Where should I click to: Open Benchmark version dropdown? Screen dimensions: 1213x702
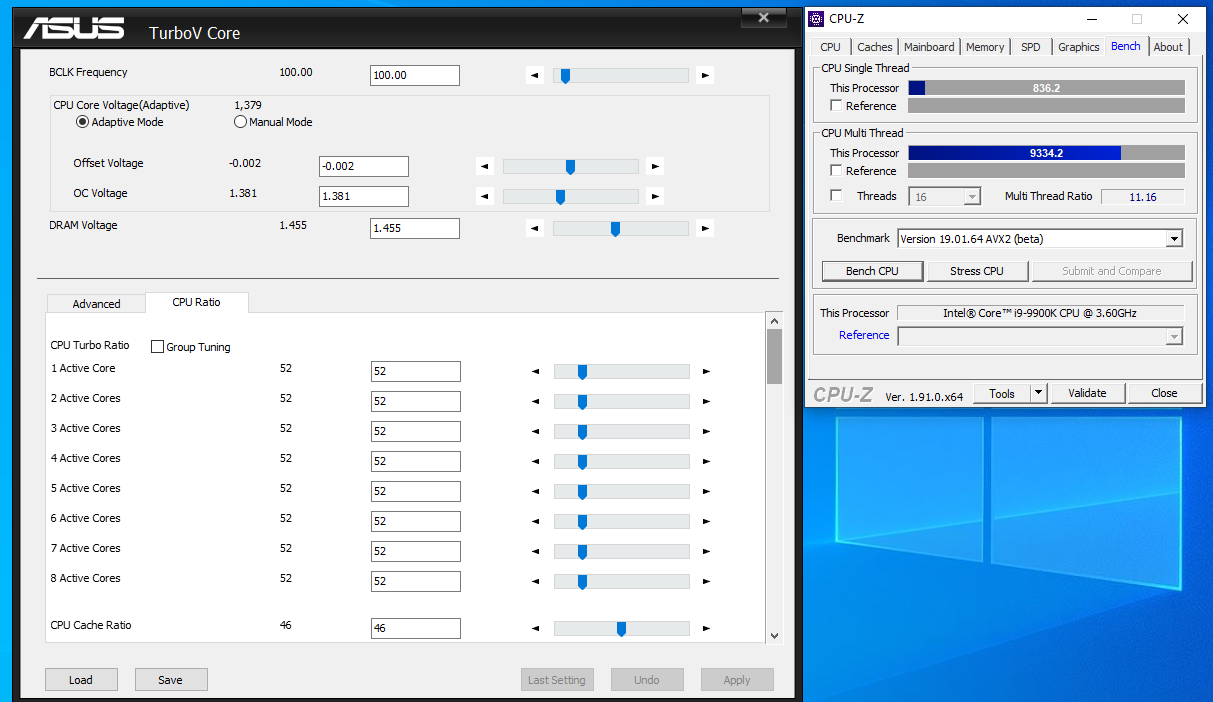(x=1174, y=239)
